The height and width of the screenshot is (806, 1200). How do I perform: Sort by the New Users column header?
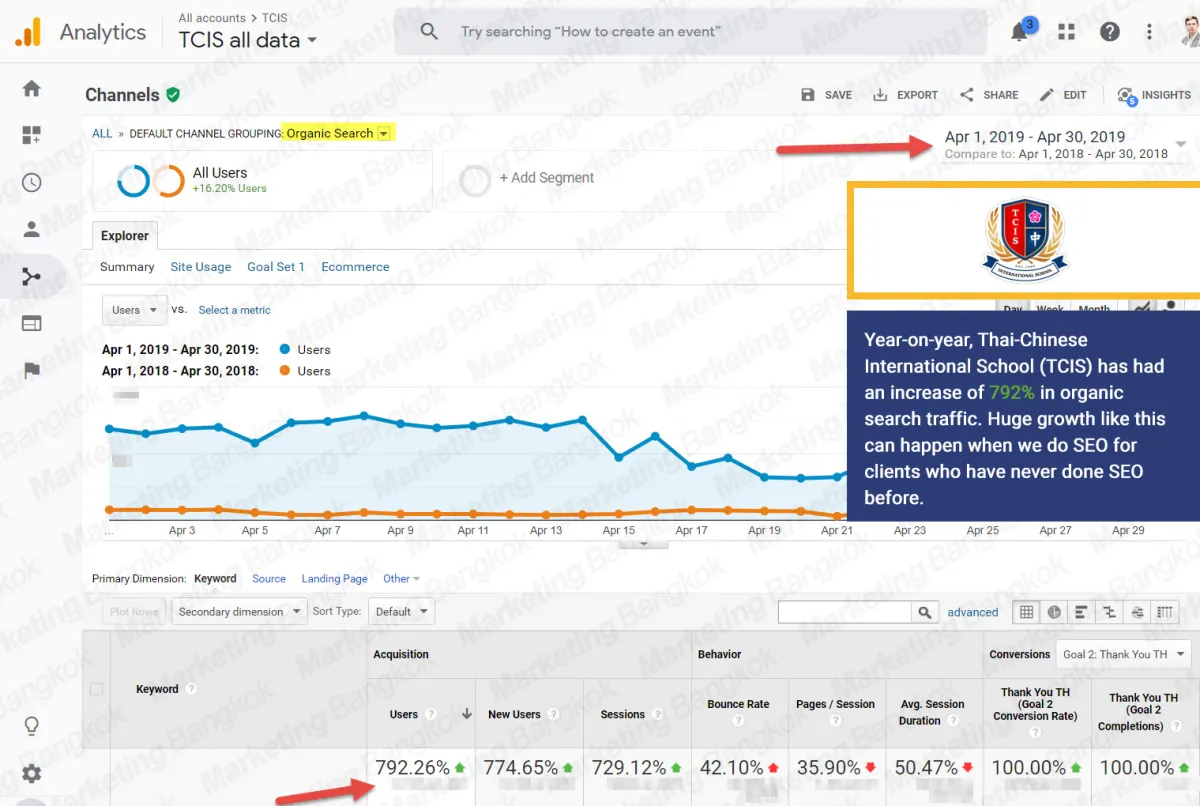(x=514, y=715)
